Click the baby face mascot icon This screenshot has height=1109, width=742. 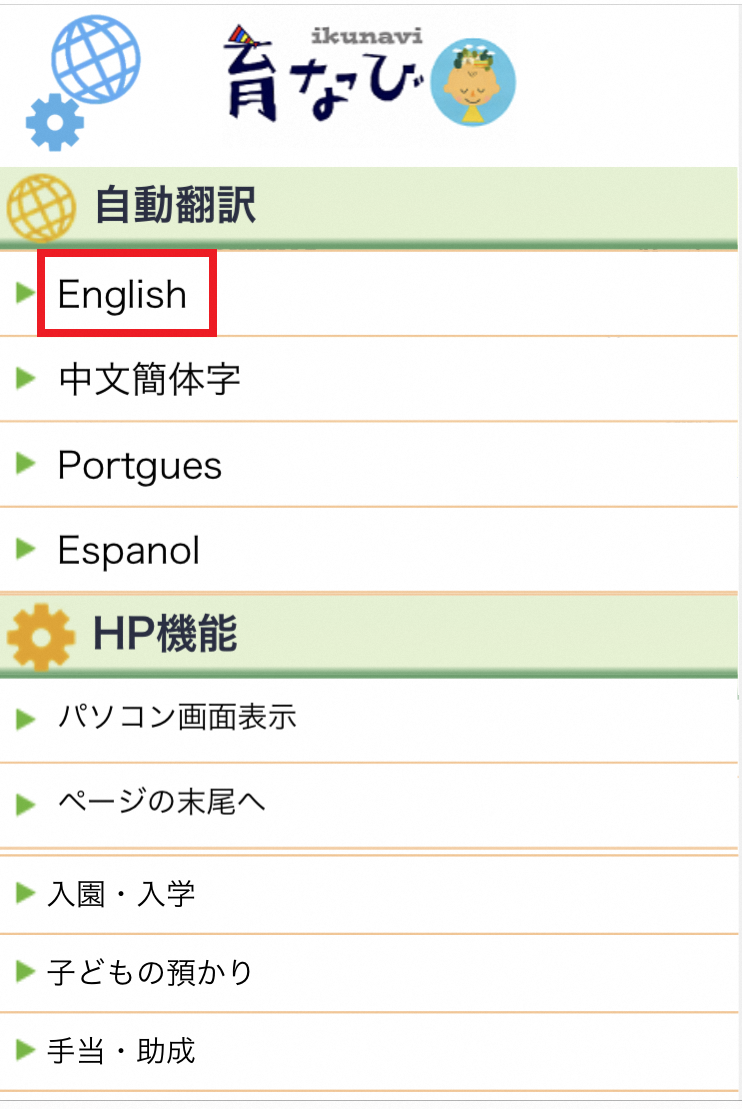pyautogui.click(x=472, y=83)
